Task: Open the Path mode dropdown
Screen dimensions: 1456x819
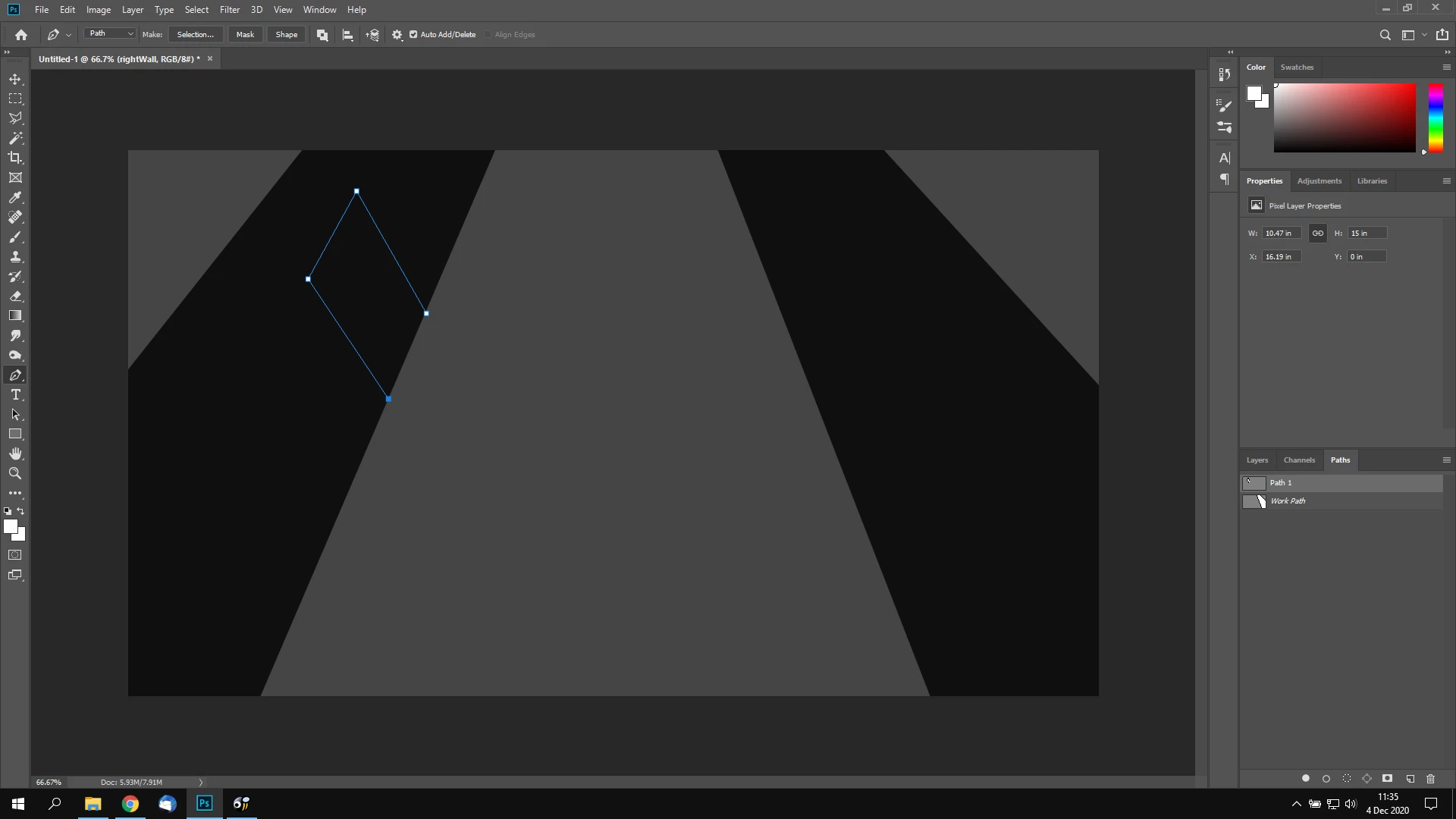Action: coord(110,33)
